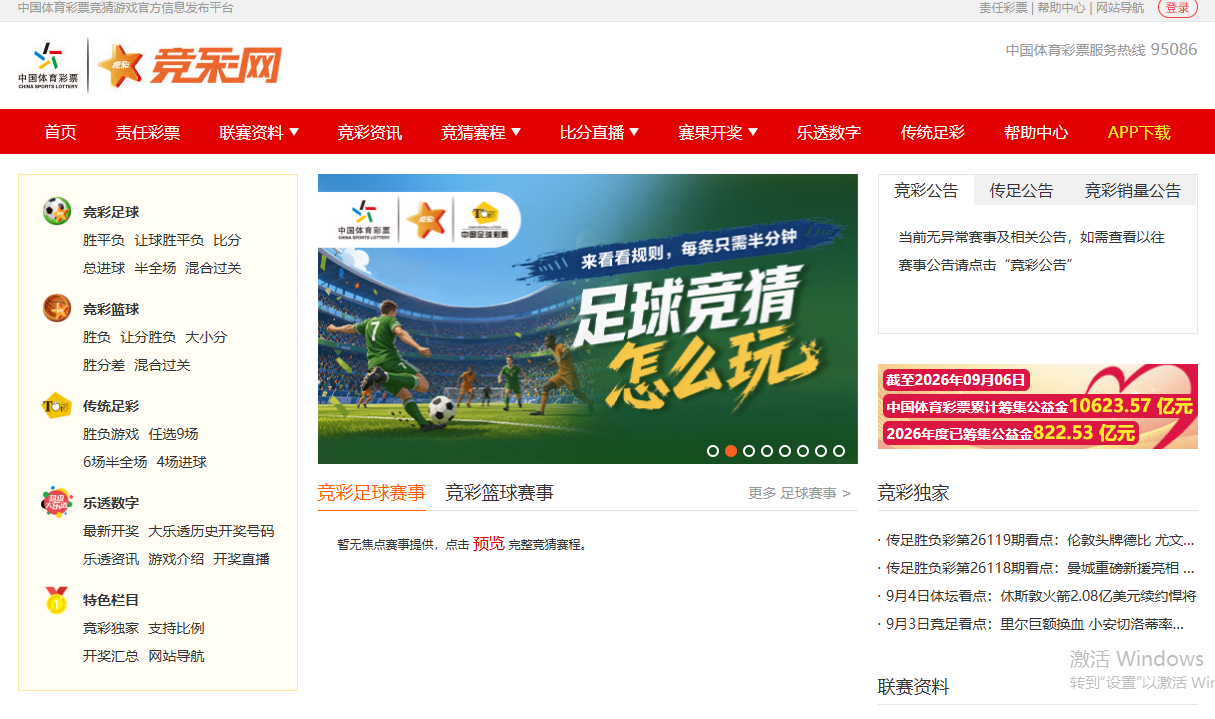
Task: Click the 登录 button
Action: coord(1177,8)
